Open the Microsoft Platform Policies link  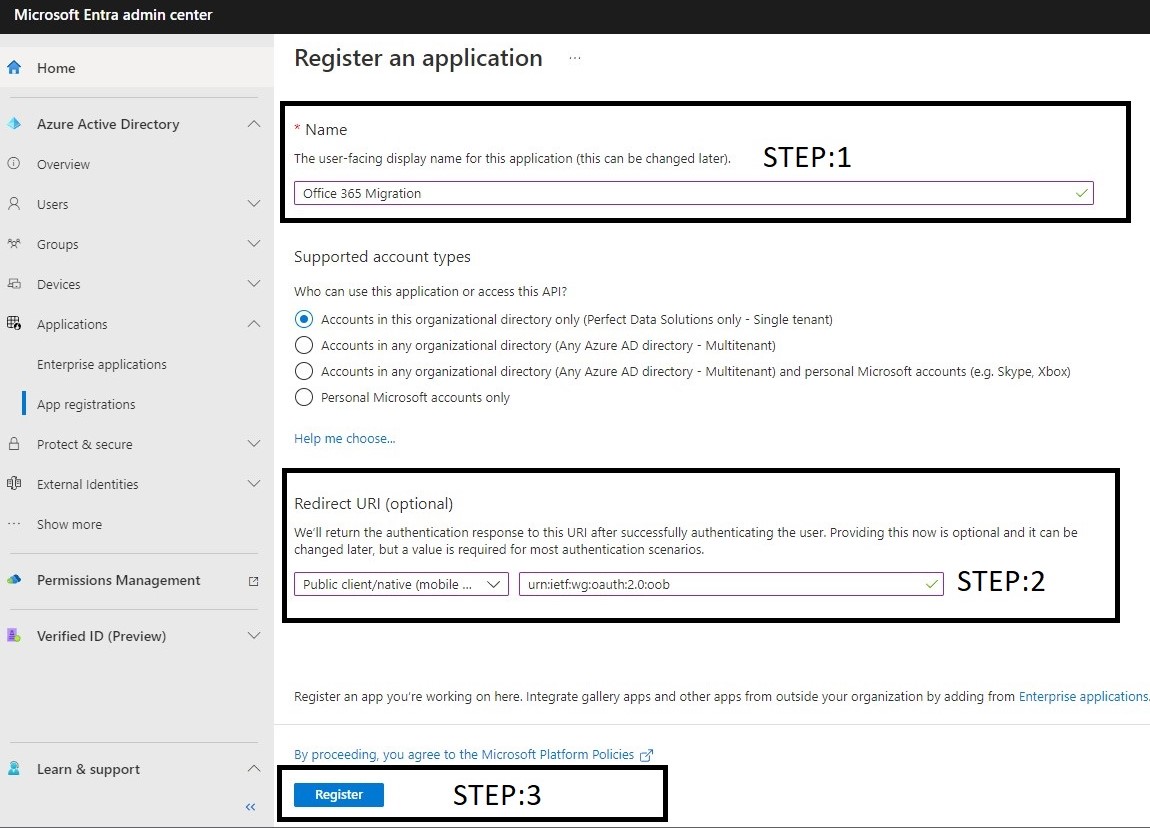pyautogui.click(x=464, y=755)
